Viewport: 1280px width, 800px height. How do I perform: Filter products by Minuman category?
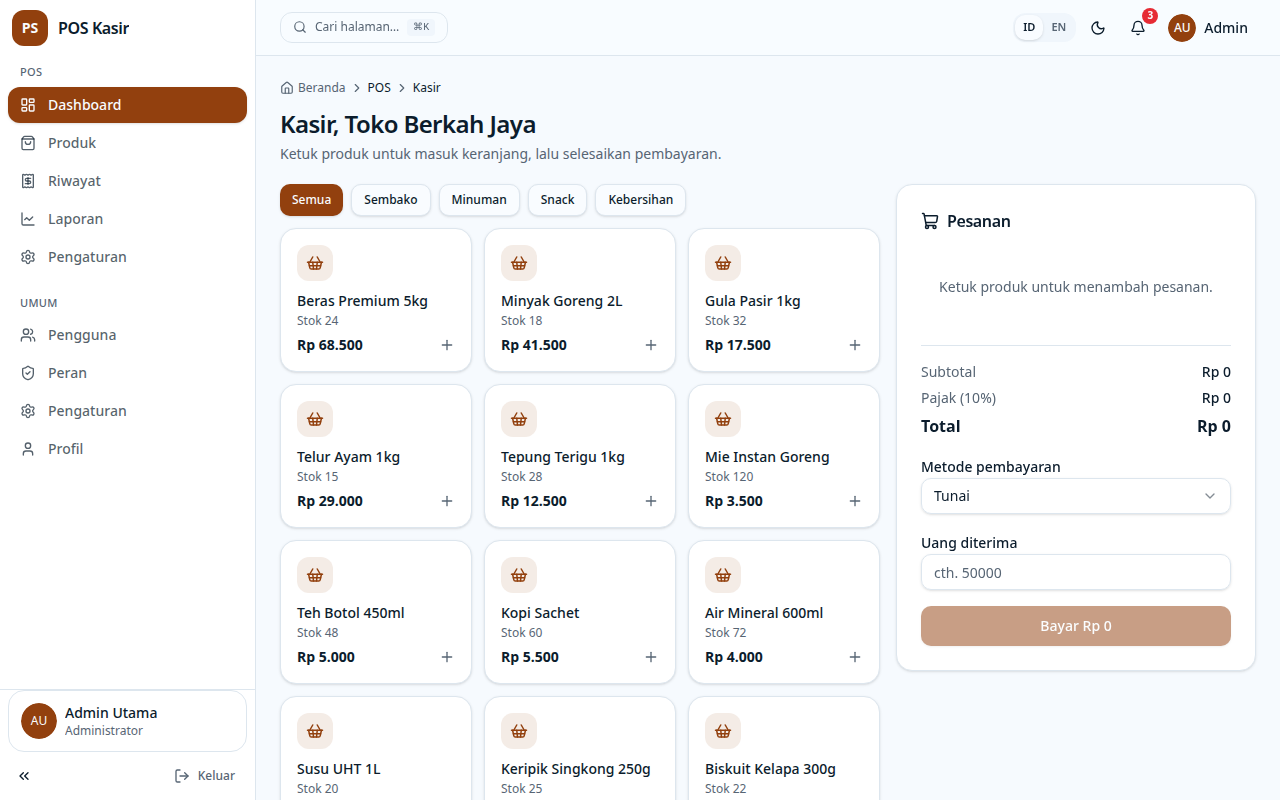click(479, 200)
